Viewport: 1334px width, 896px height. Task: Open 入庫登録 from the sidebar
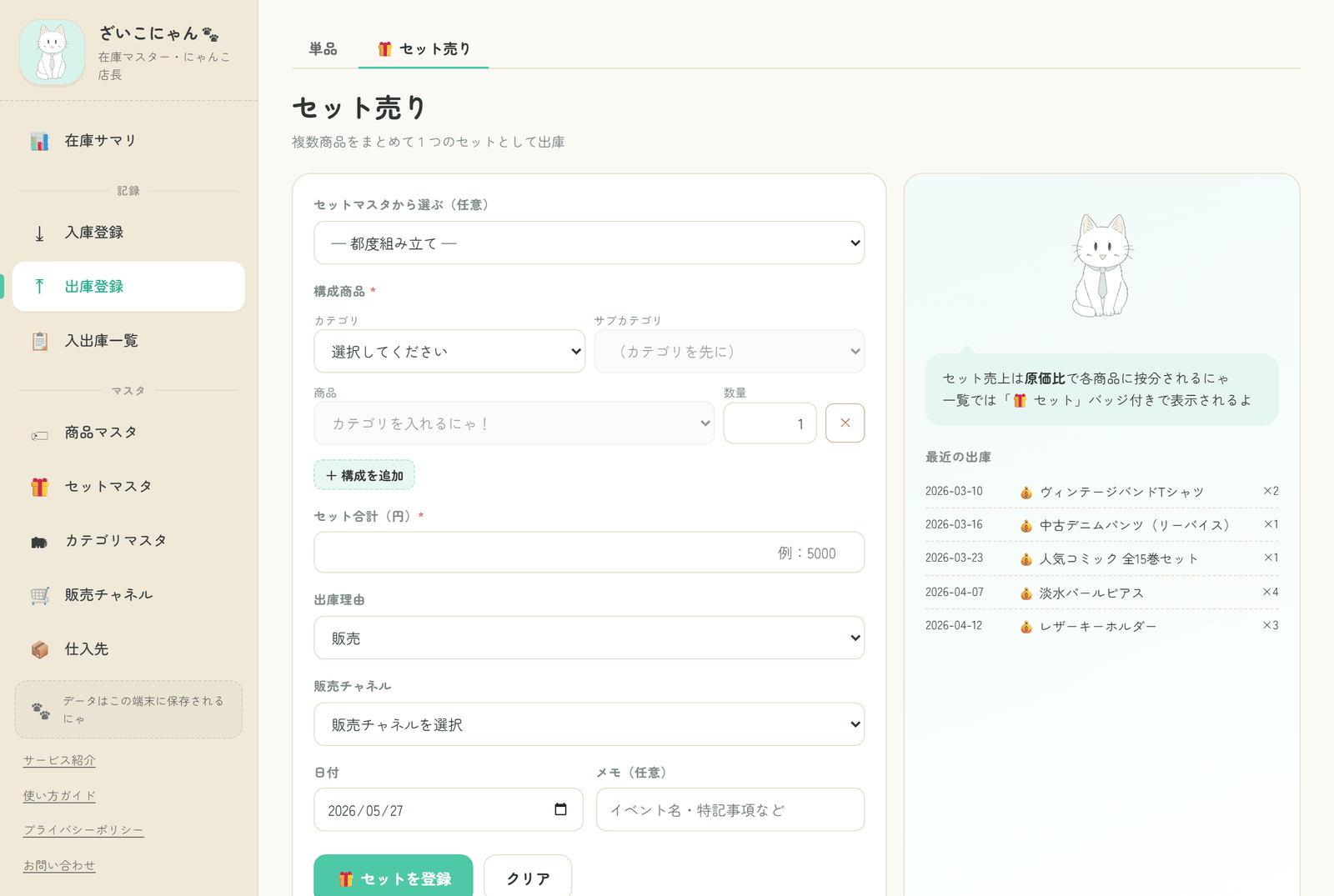[x=128, y=233]
